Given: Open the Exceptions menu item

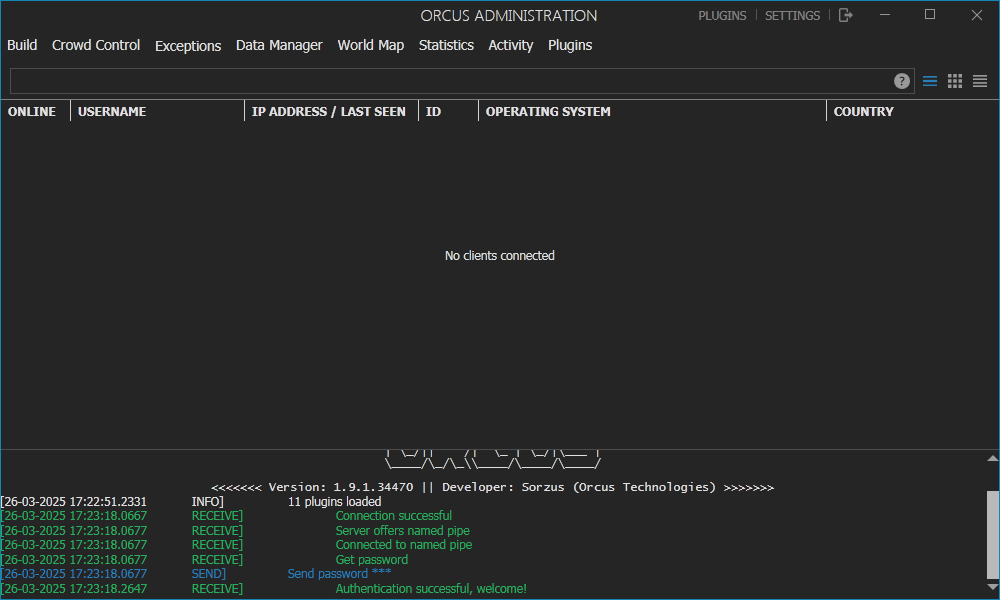Looking at the screenshot, I should (x=188, y=46).
